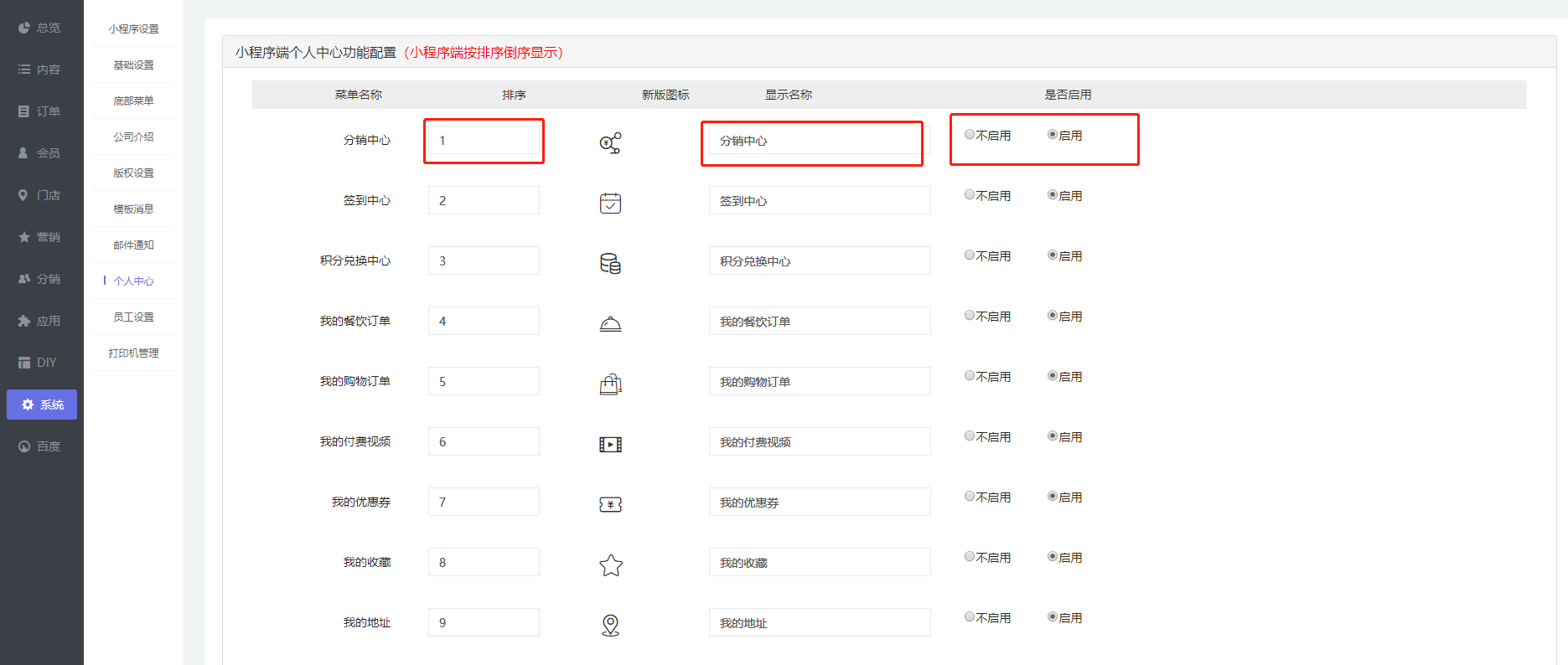The image size is (1568, 665).
Task: Select 不启用 radio for 我的优惠券
Action: [x=970, y=496]
